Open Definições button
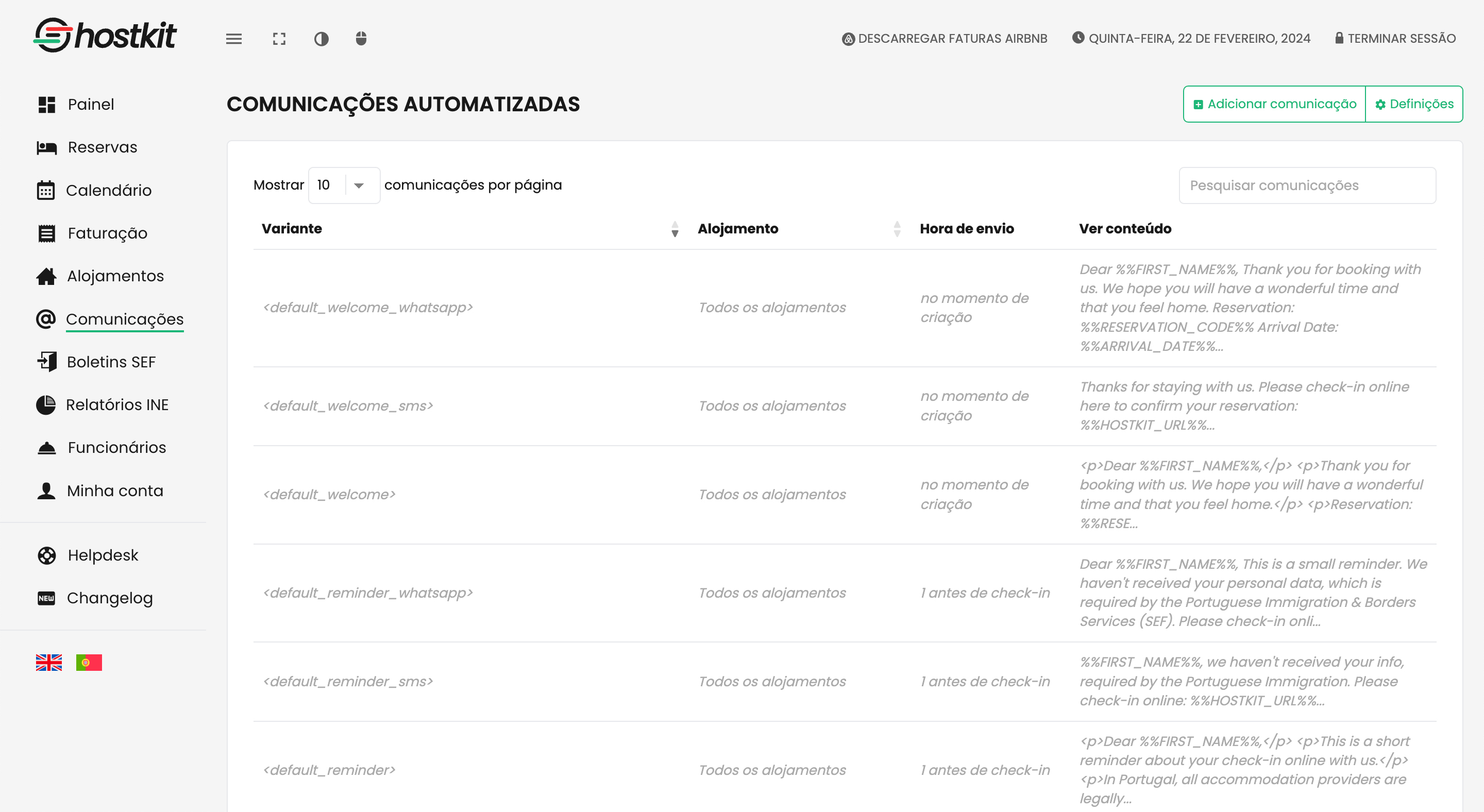The width and height of the screenshot is (1484, 812). [1414, 104]
